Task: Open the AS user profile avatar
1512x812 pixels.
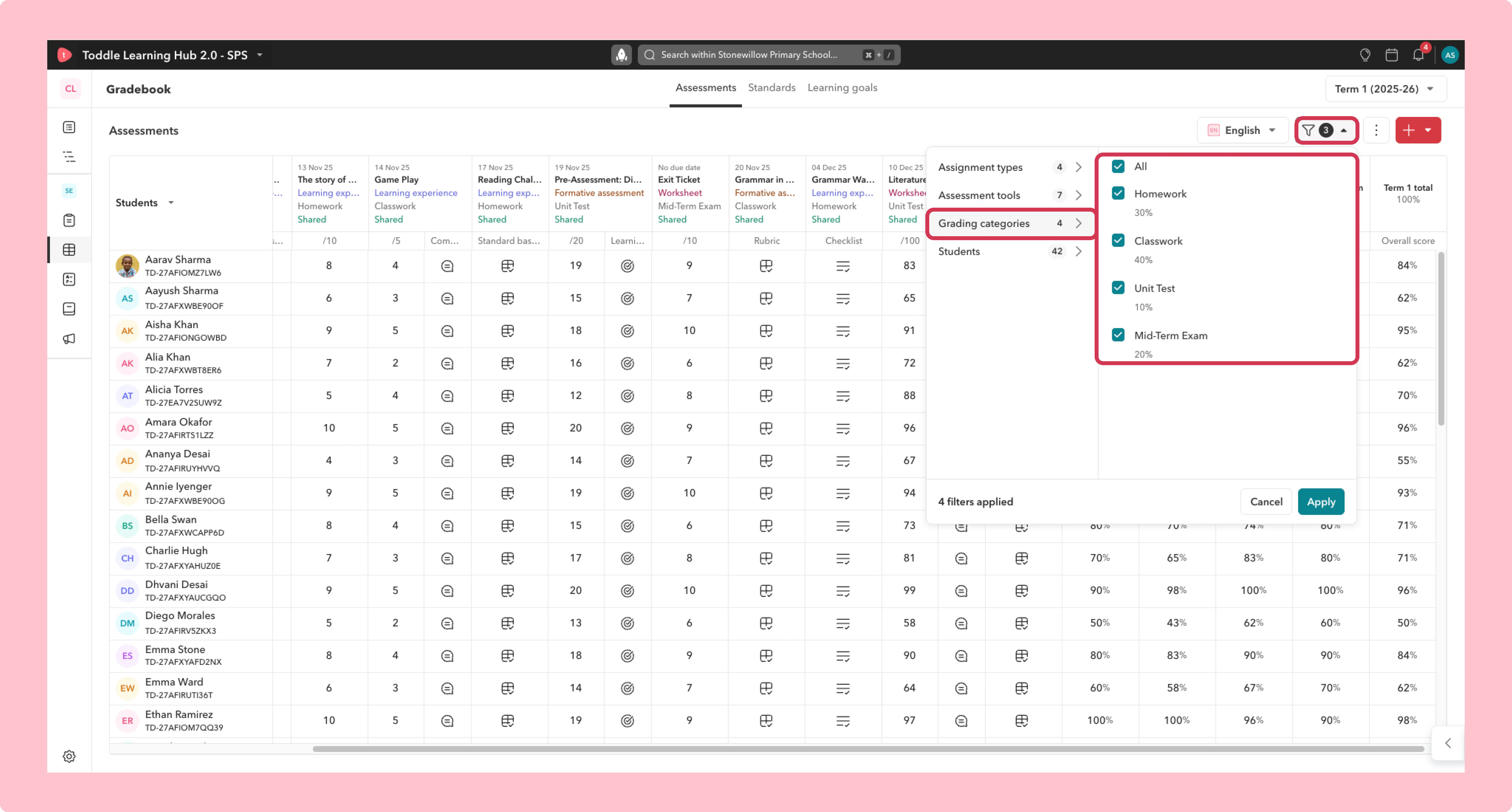Action: click(x=1449, y=55)
